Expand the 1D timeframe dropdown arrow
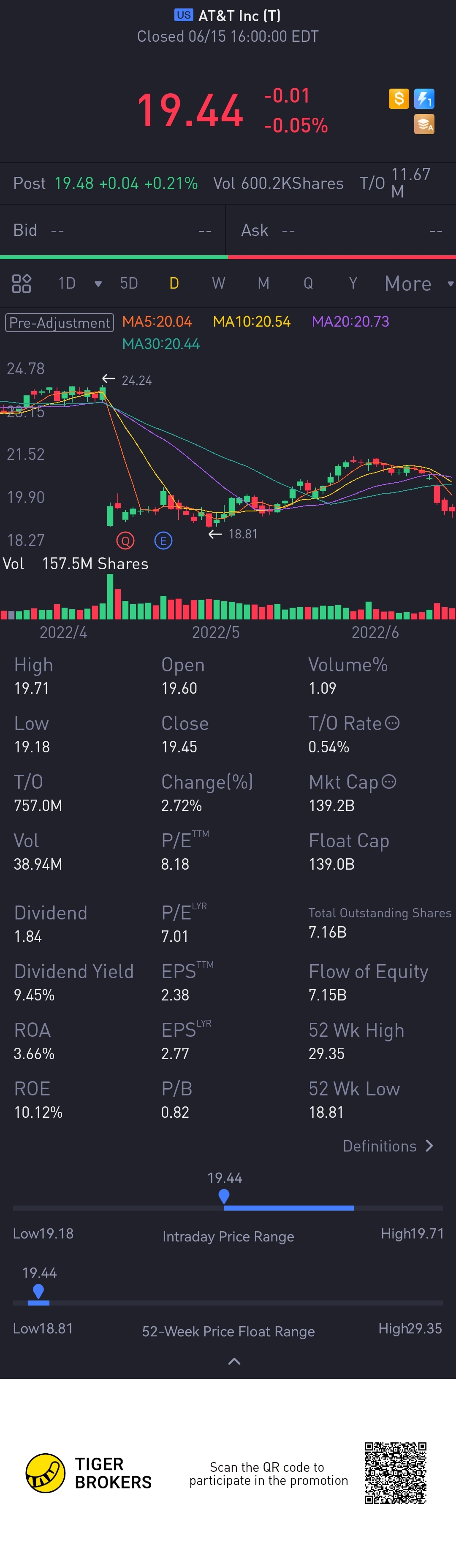 (98, 284)
